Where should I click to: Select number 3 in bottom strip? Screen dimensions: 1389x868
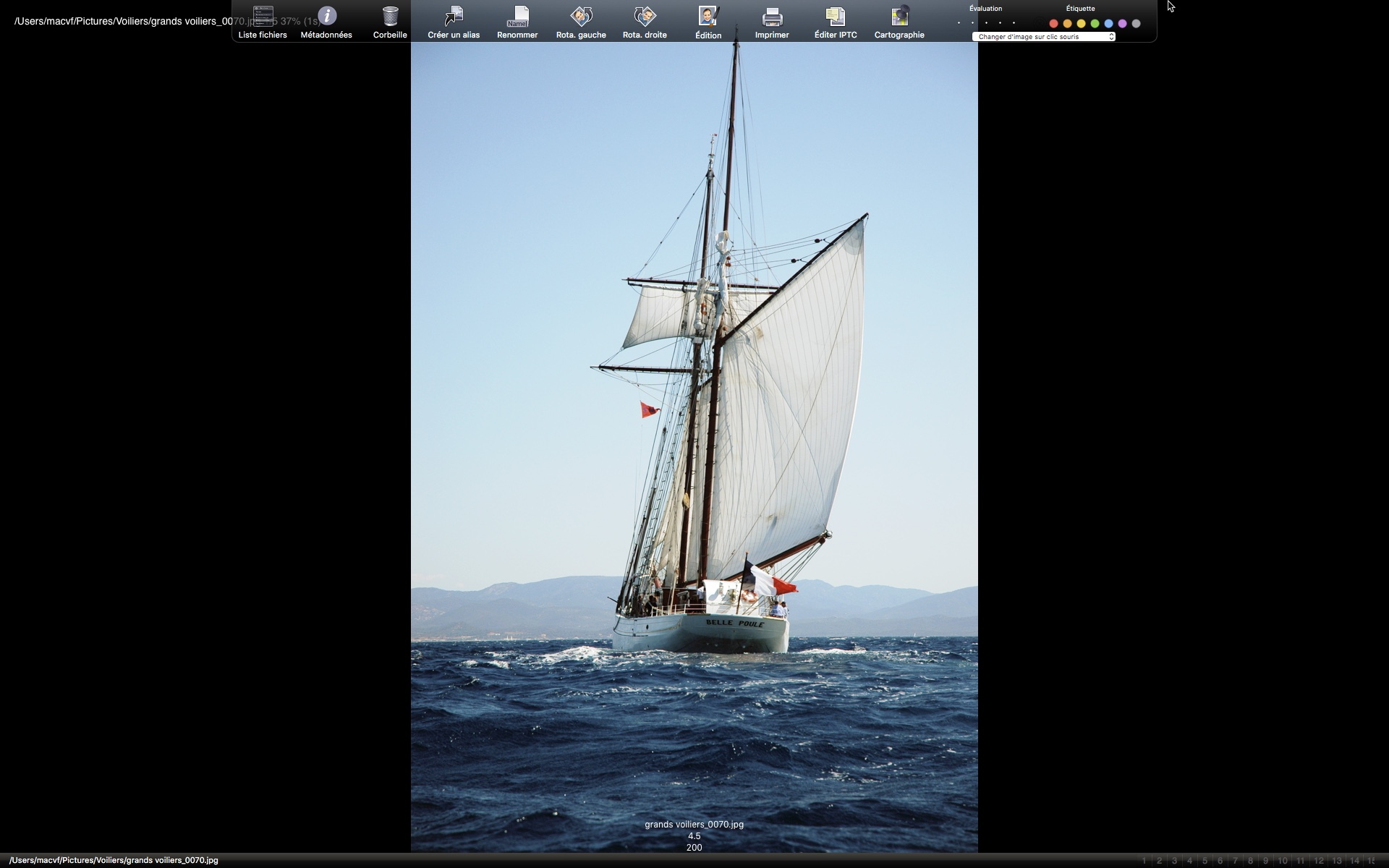click(x=1174, y=861)
